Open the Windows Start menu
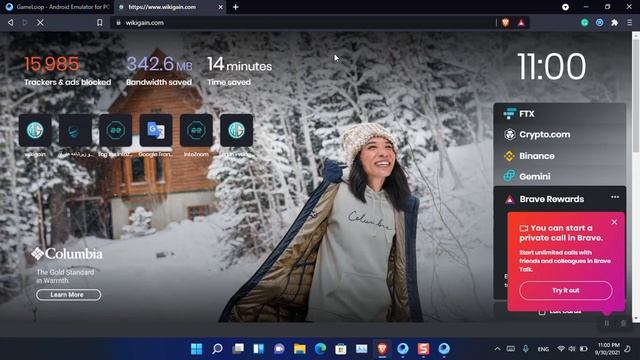Viewport: 640px width, 360px height. pyautogui.click(x=196, y=349)
